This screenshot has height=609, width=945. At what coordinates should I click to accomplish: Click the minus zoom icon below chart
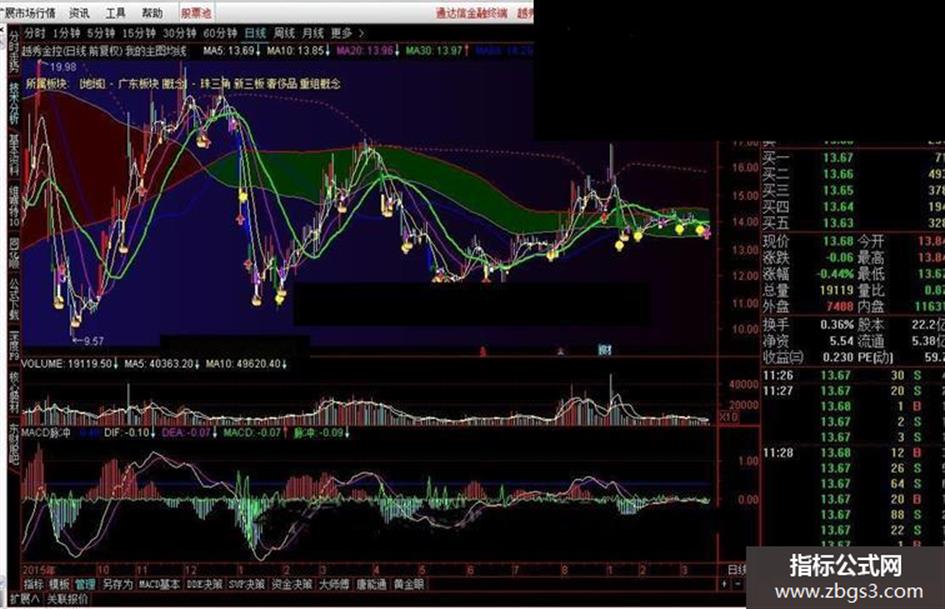pyautogui.click(x=738, y=584)
